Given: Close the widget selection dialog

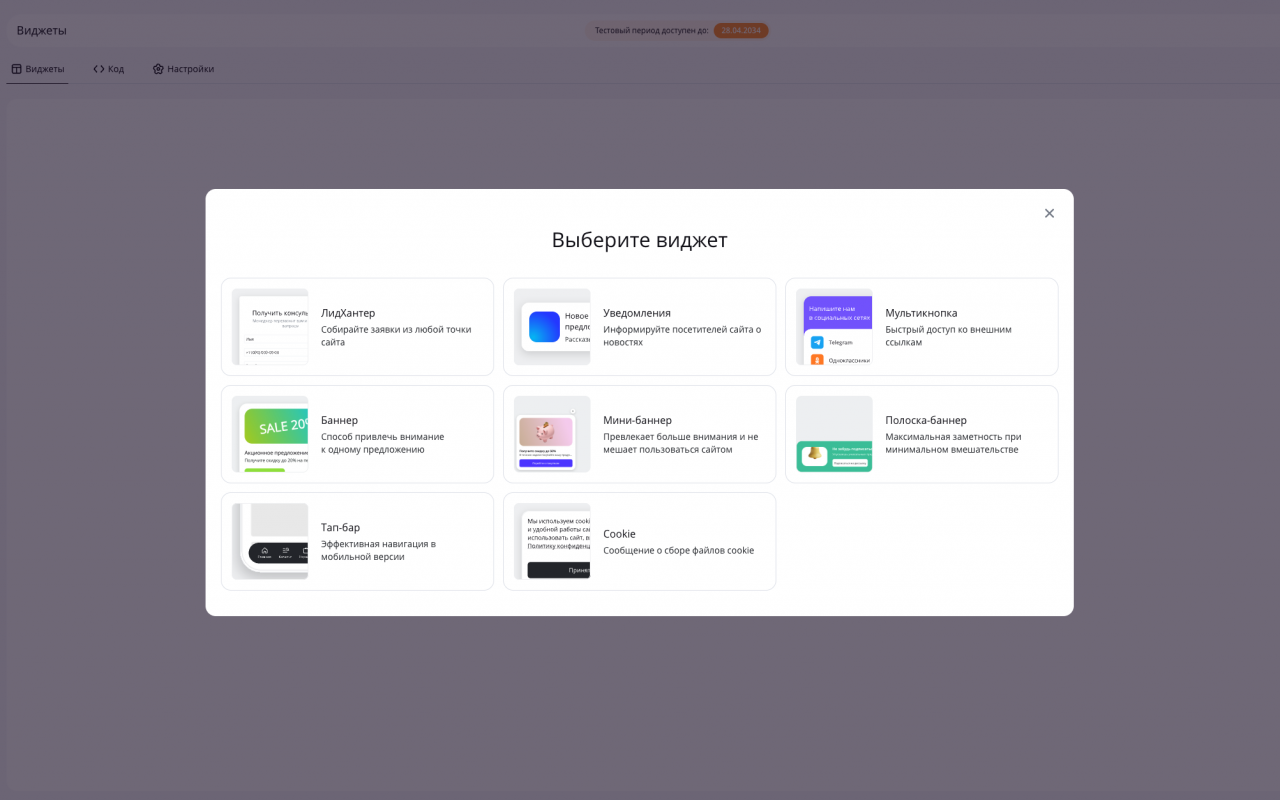Looking at the screenshot, I should tap(1049, 213).
